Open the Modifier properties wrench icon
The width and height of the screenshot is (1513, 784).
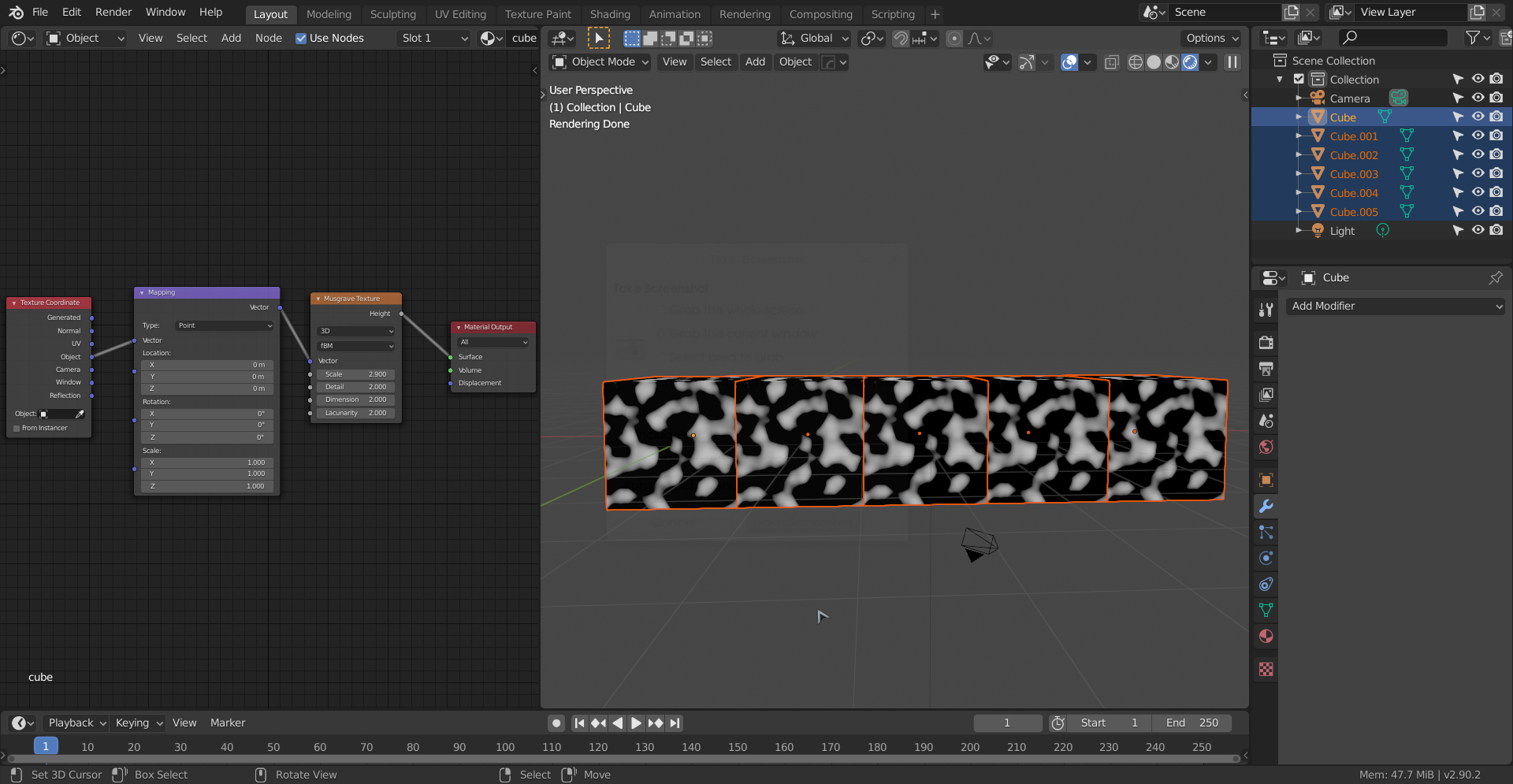pos(1266,507)
